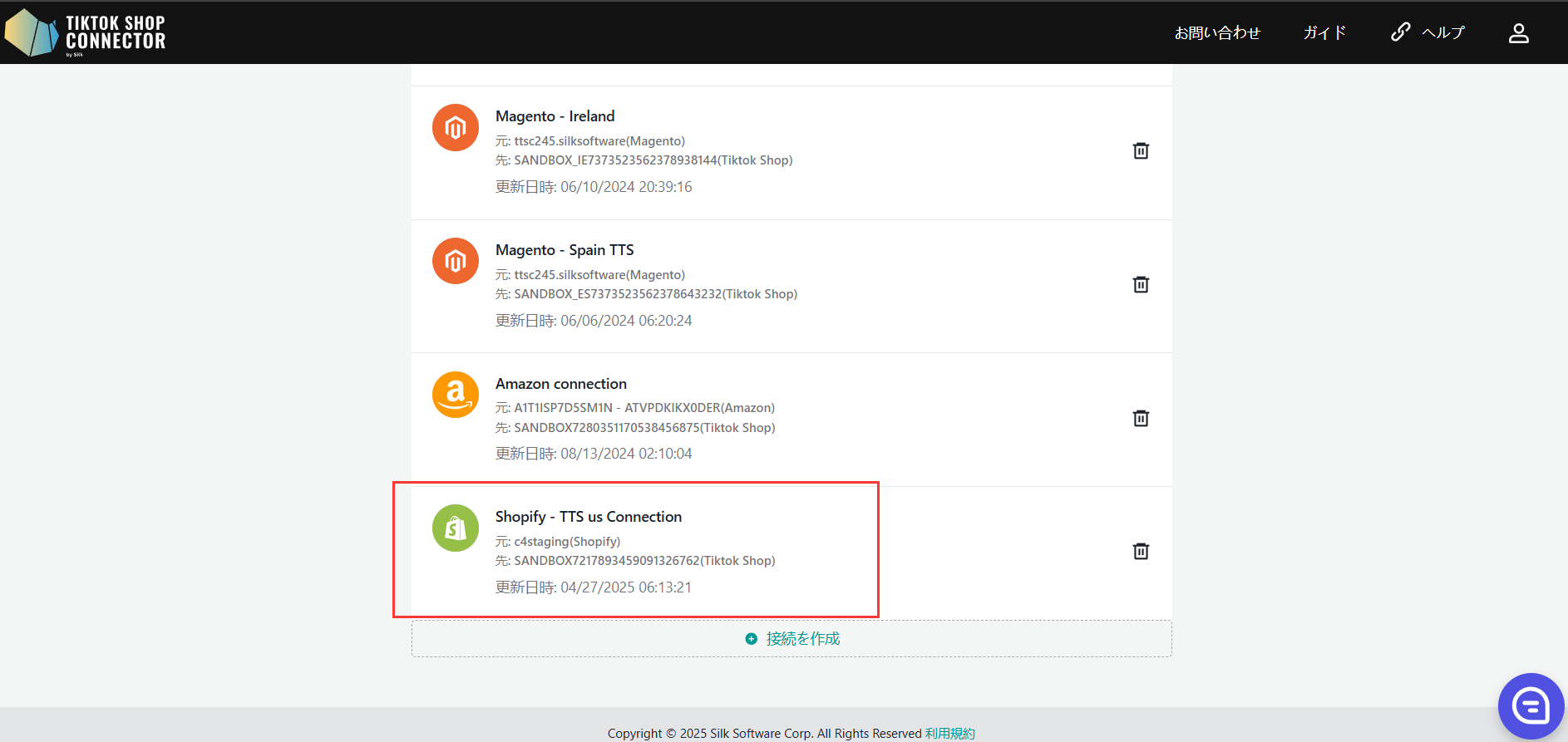This screenshot has width=1568, height=742.
Task: Select 更新日時 08/13/2024 02:10:04
Action: pyautogui.click(x=594, y=454)
